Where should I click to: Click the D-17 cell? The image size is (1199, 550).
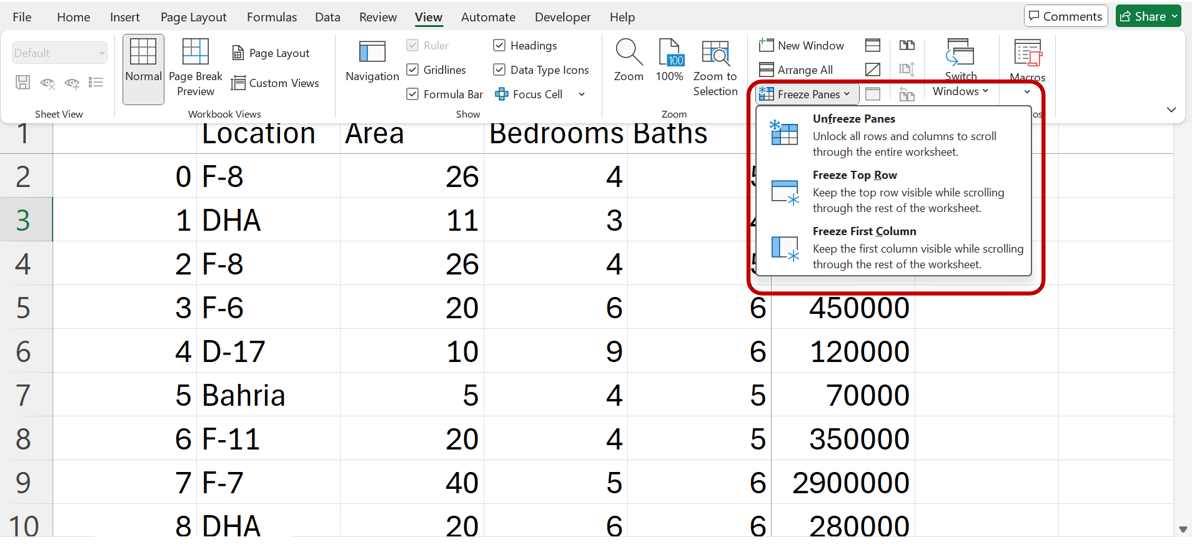click(268, 352)
